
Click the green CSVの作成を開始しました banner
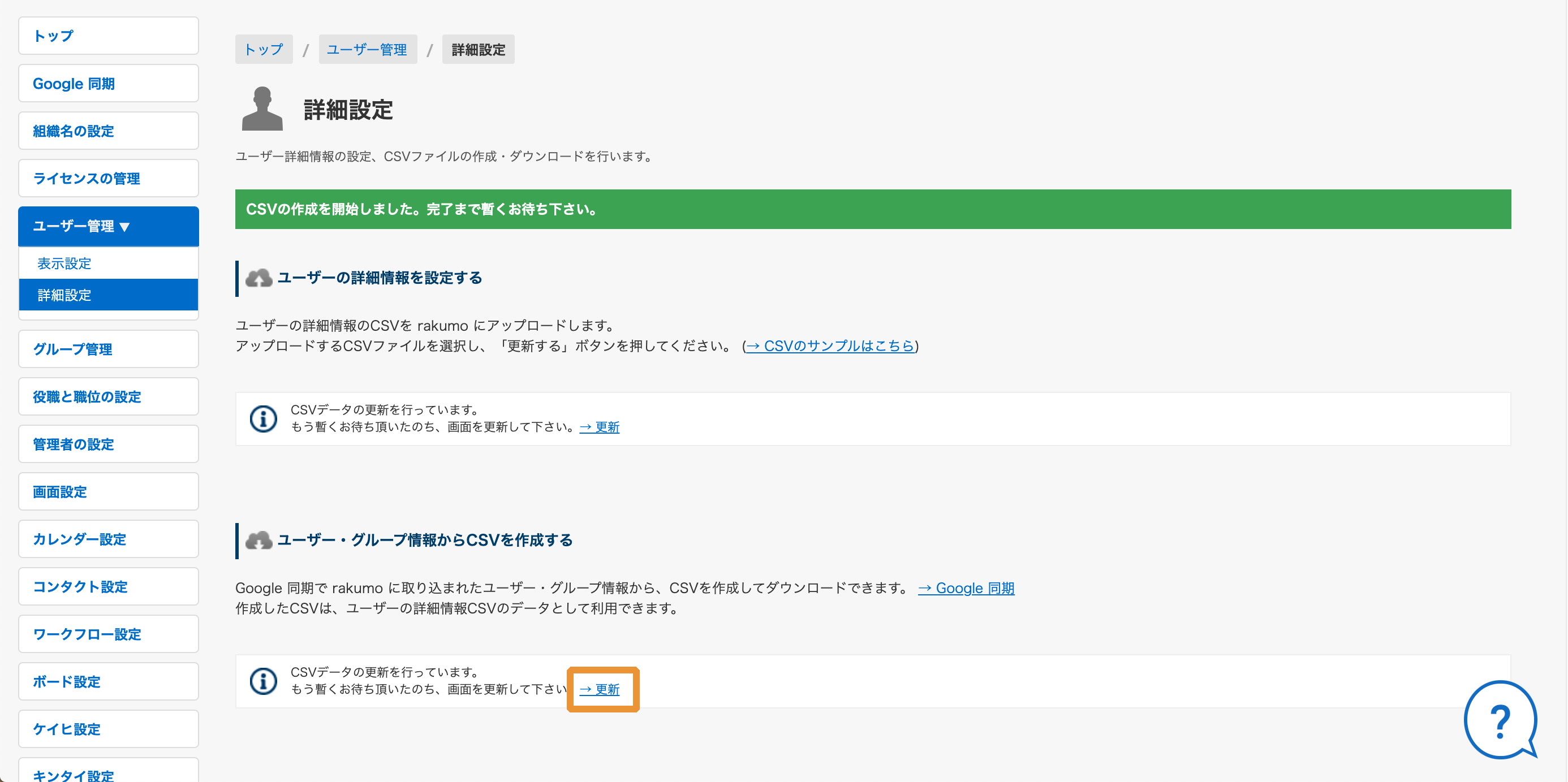[873, 209]
